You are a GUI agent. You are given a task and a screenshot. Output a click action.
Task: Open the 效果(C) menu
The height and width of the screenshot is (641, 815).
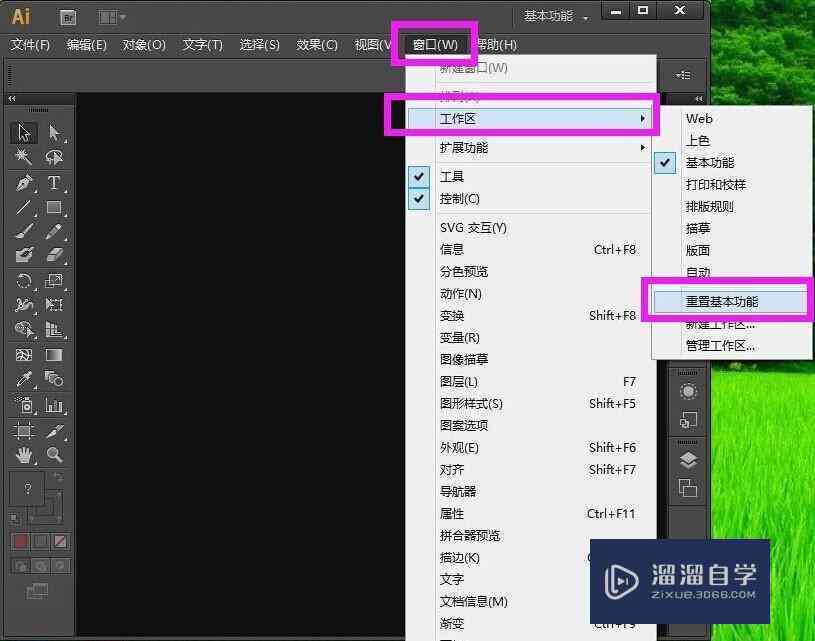point(317,45)
